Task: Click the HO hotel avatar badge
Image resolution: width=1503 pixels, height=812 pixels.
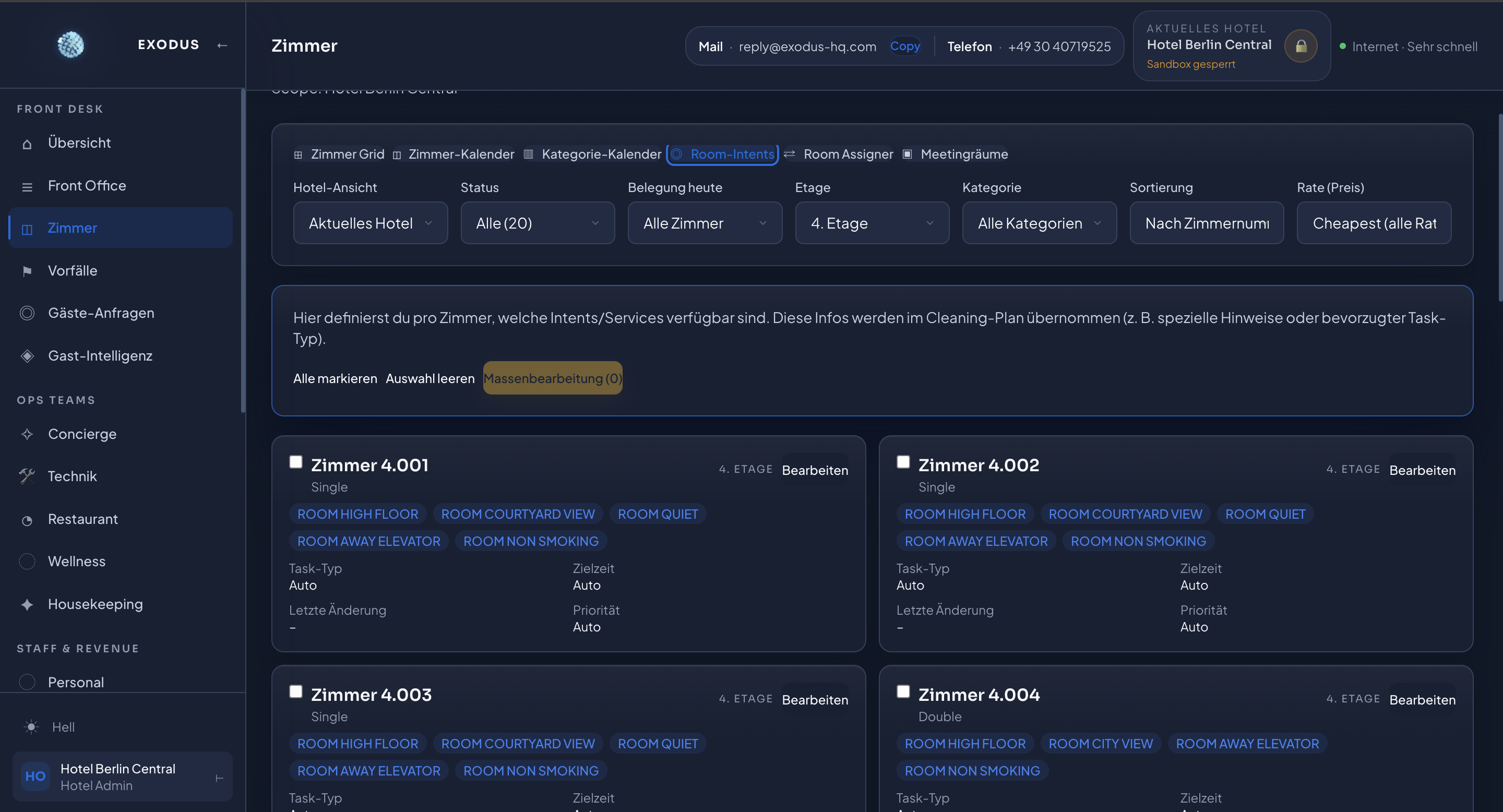Action: (x=35, y=777)
